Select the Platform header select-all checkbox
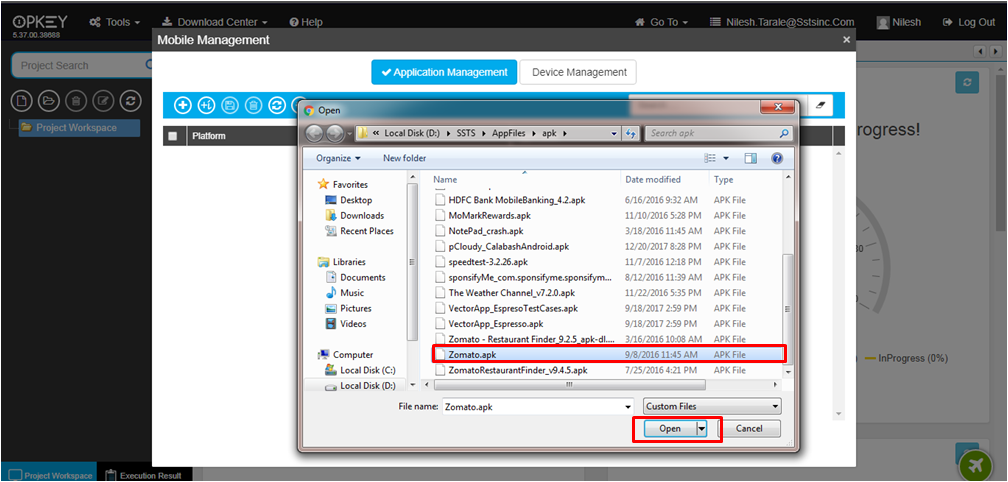Screen dimensions: 1008x482 172,136
